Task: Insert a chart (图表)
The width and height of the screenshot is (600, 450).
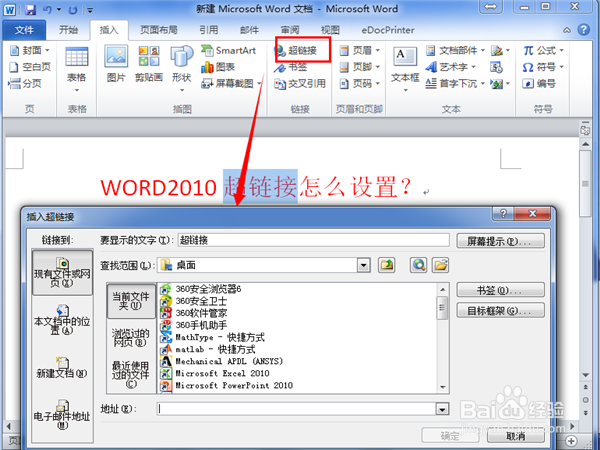Action: pos(218,67)
